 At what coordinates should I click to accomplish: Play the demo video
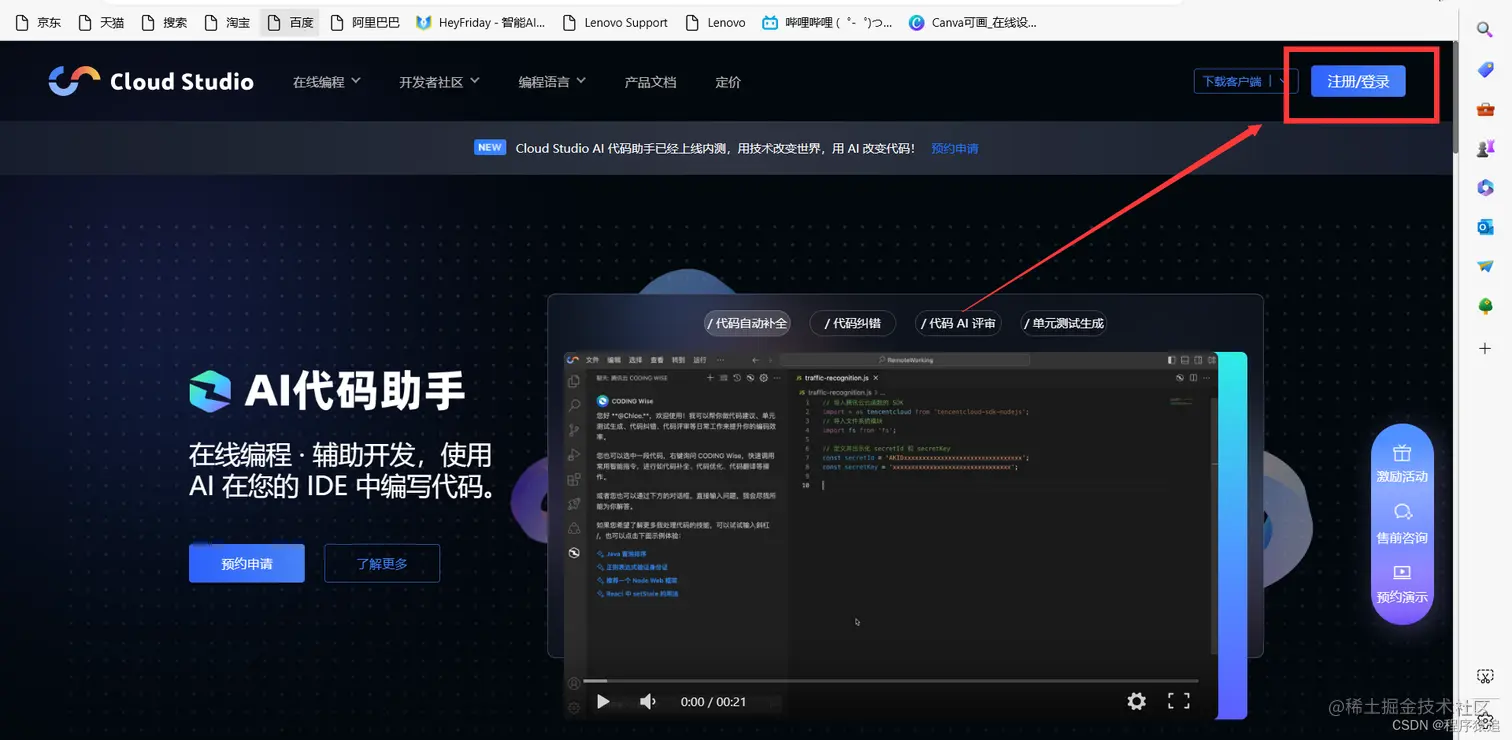point(603,701)
